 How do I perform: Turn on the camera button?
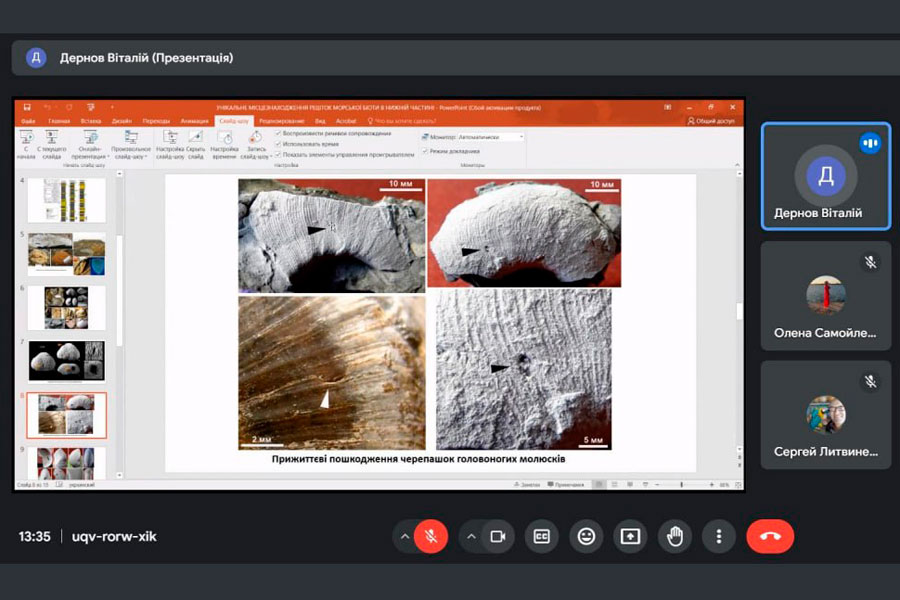tap(497, 537)
